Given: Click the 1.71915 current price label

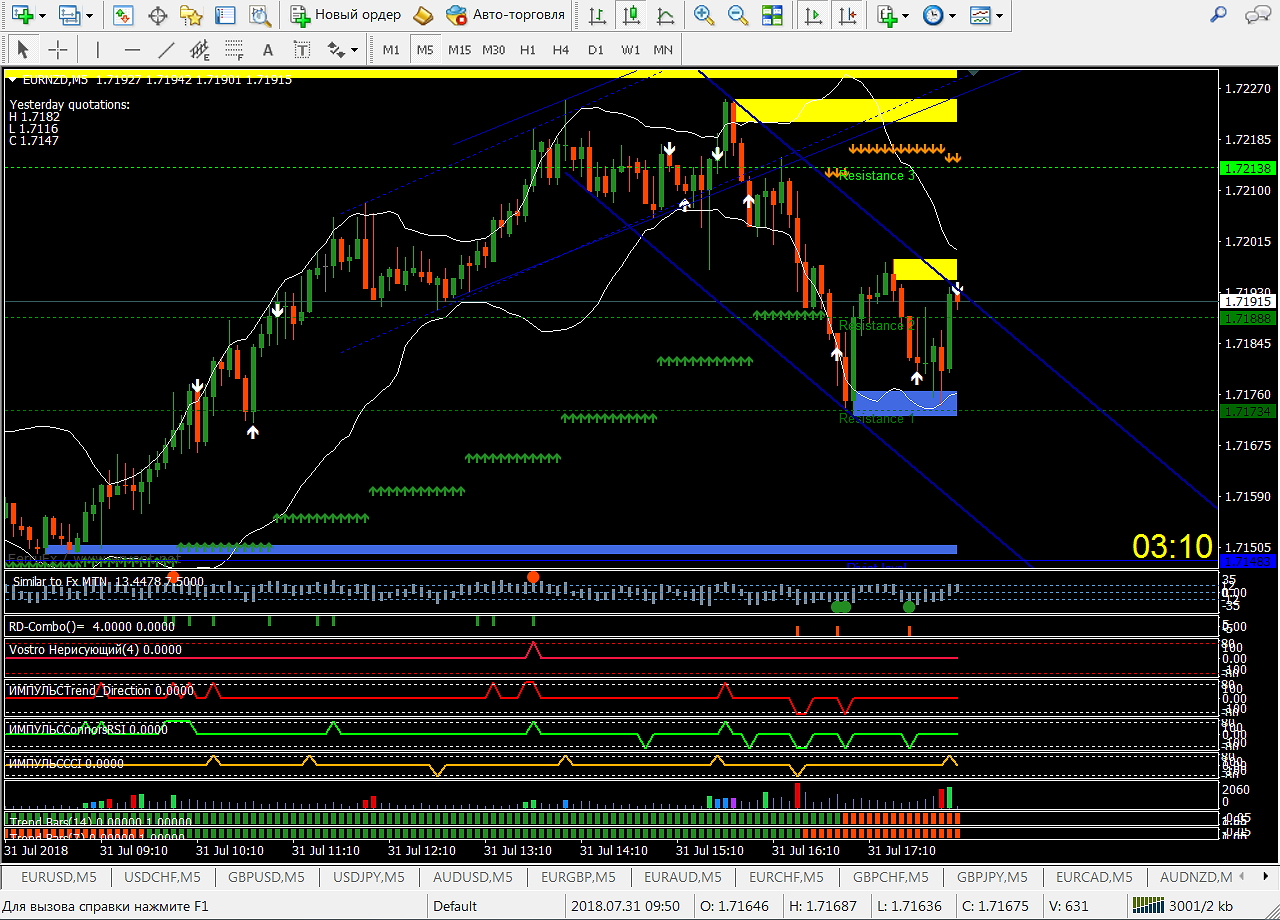Looking at the screenshot, I should point(1246,301).
